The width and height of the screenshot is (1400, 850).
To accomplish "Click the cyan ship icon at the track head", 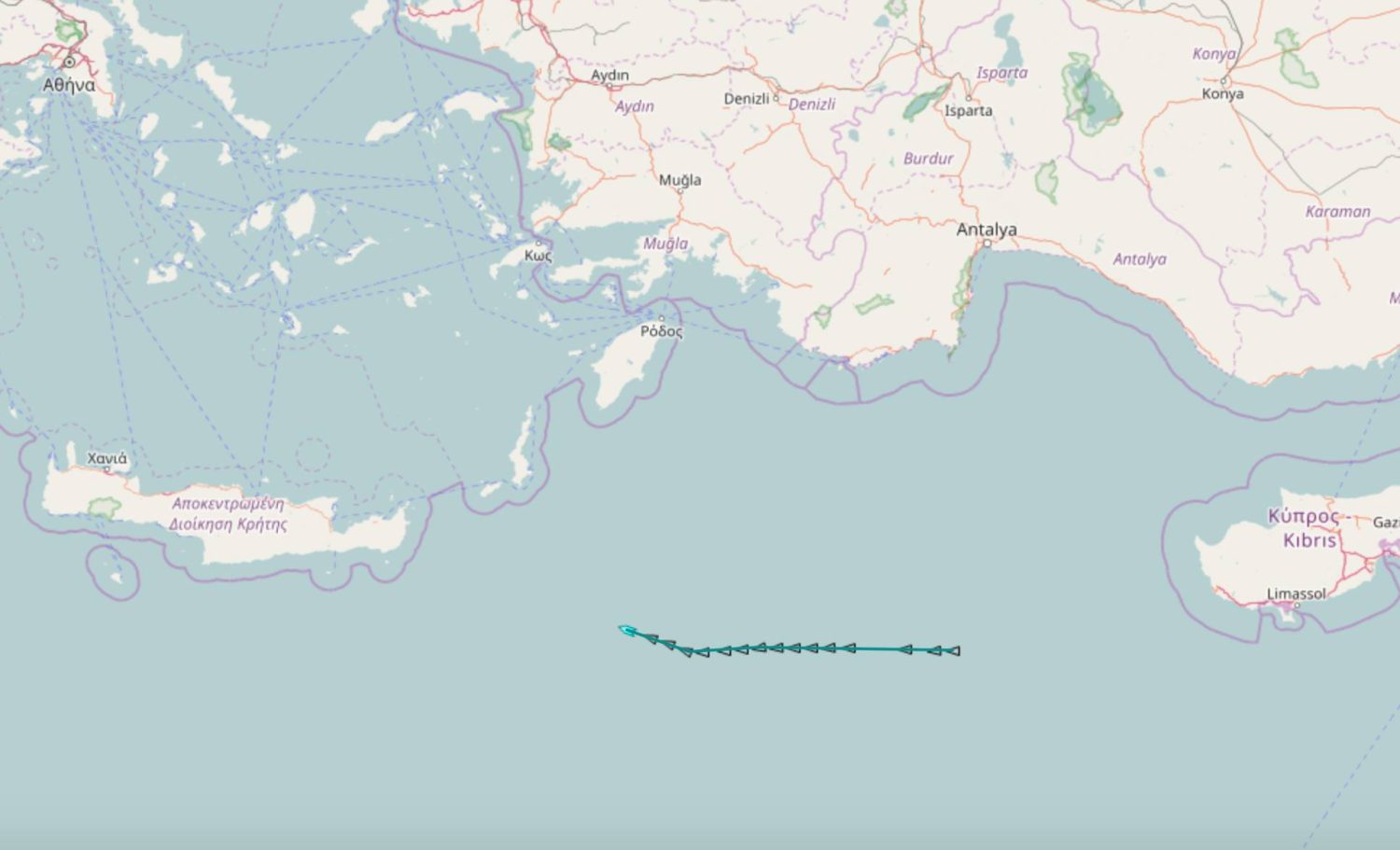I will tap(628, 631).
